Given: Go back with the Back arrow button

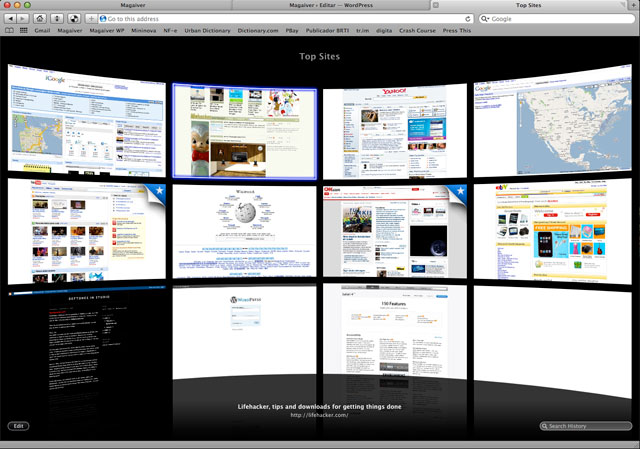Looking at the screenshot, I should (x=10, y=19).
